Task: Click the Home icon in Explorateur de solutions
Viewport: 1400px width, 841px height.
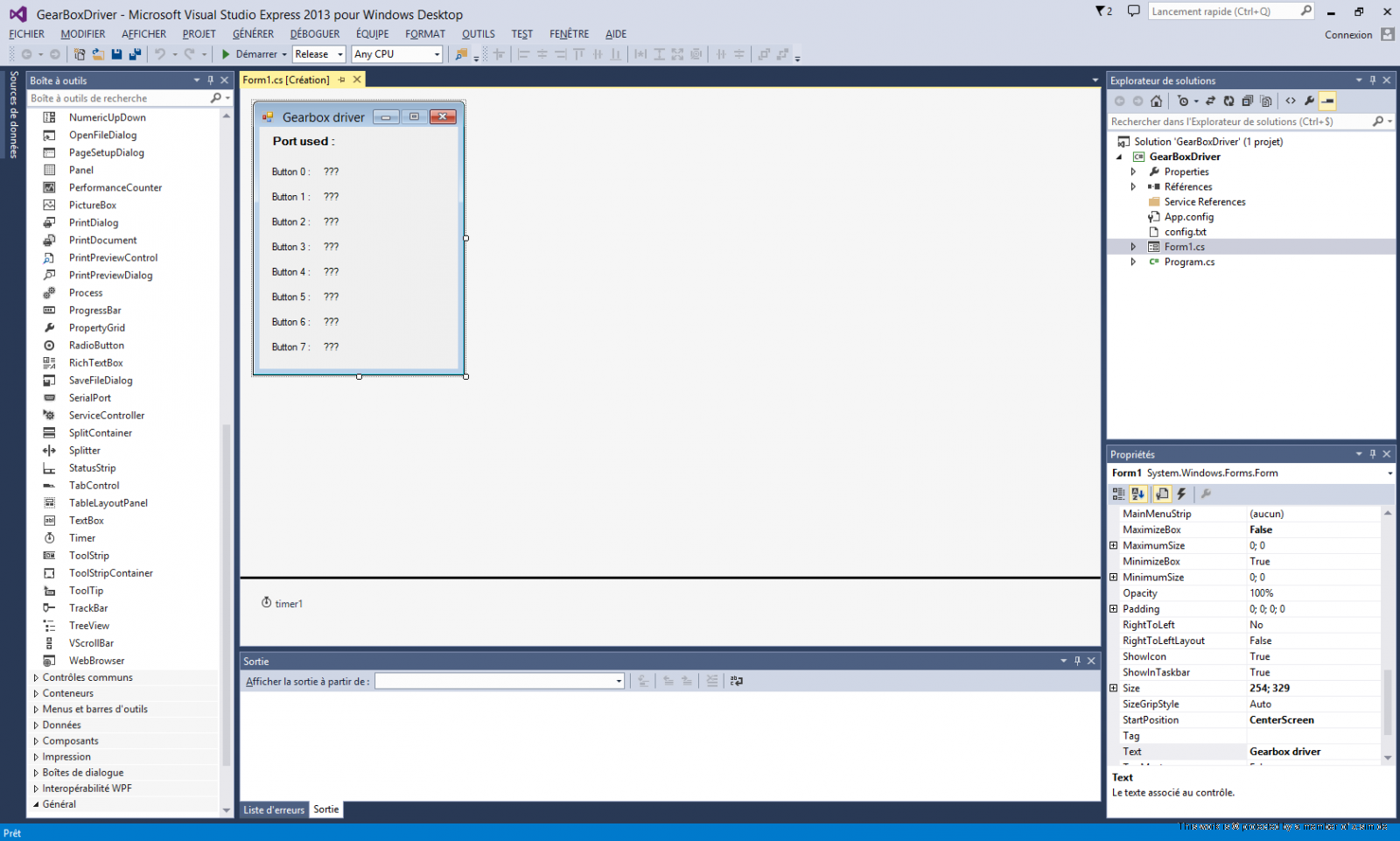Action: click(1156, 102)
